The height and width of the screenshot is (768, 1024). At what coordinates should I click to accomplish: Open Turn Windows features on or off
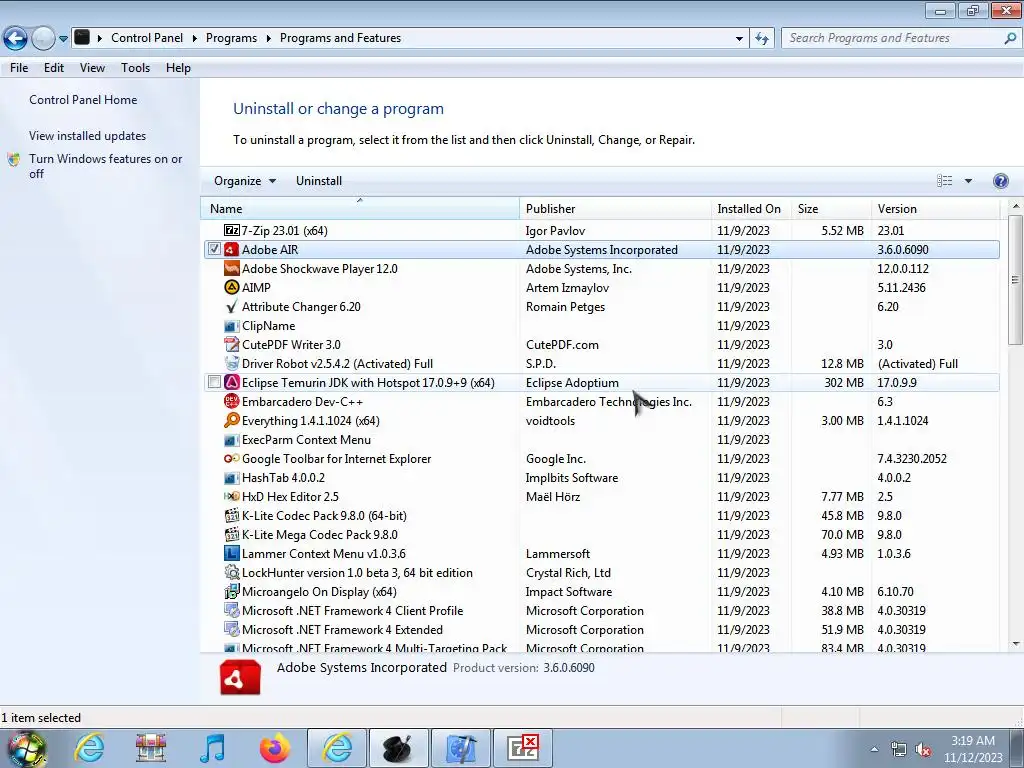point(105,166)
